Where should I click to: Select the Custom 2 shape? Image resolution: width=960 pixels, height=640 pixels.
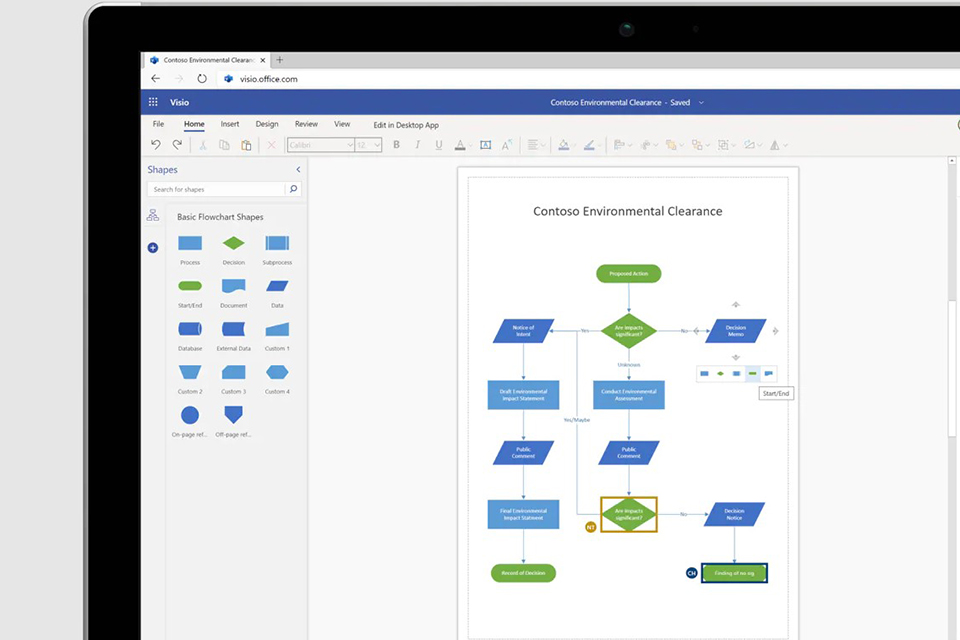point(190,372)
